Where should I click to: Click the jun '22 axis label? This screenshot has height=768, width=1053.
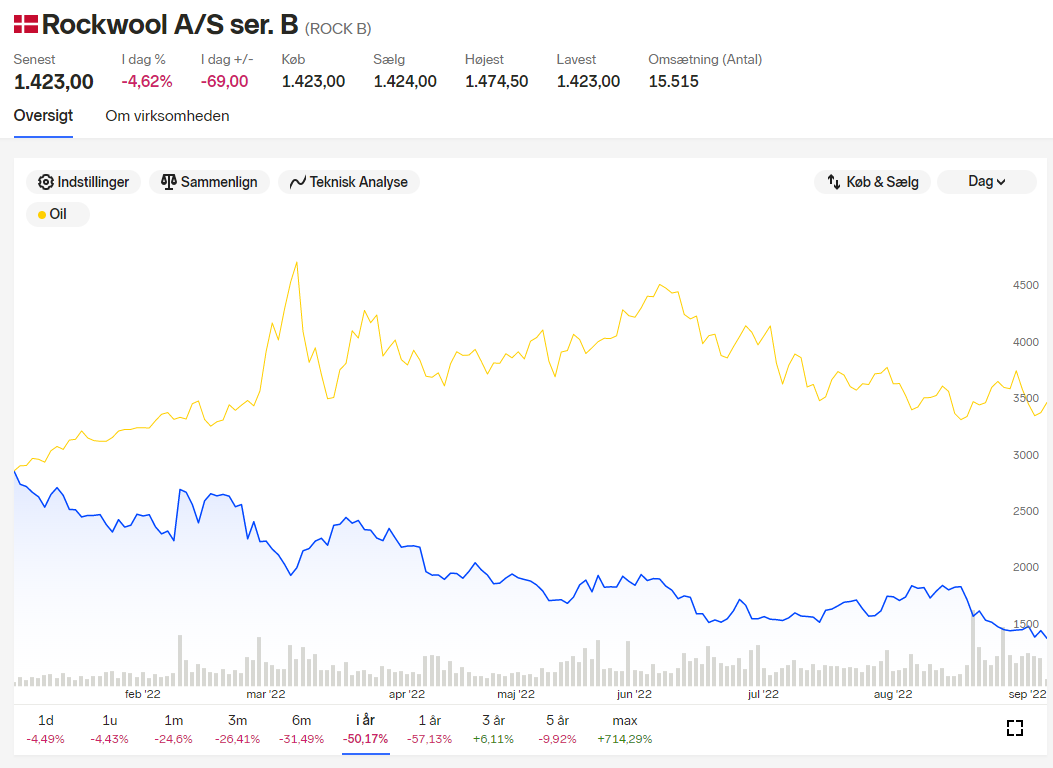[634, 694]
